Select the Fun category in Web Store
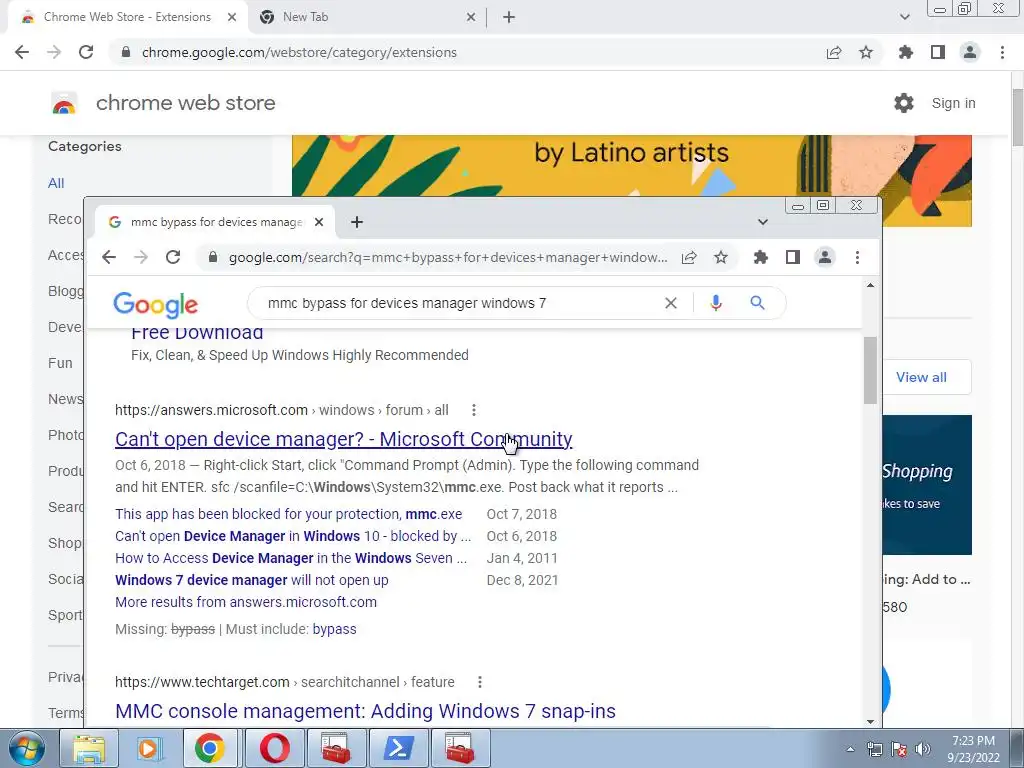Viewport: 1024px width, 768px height. coord(60,363)
